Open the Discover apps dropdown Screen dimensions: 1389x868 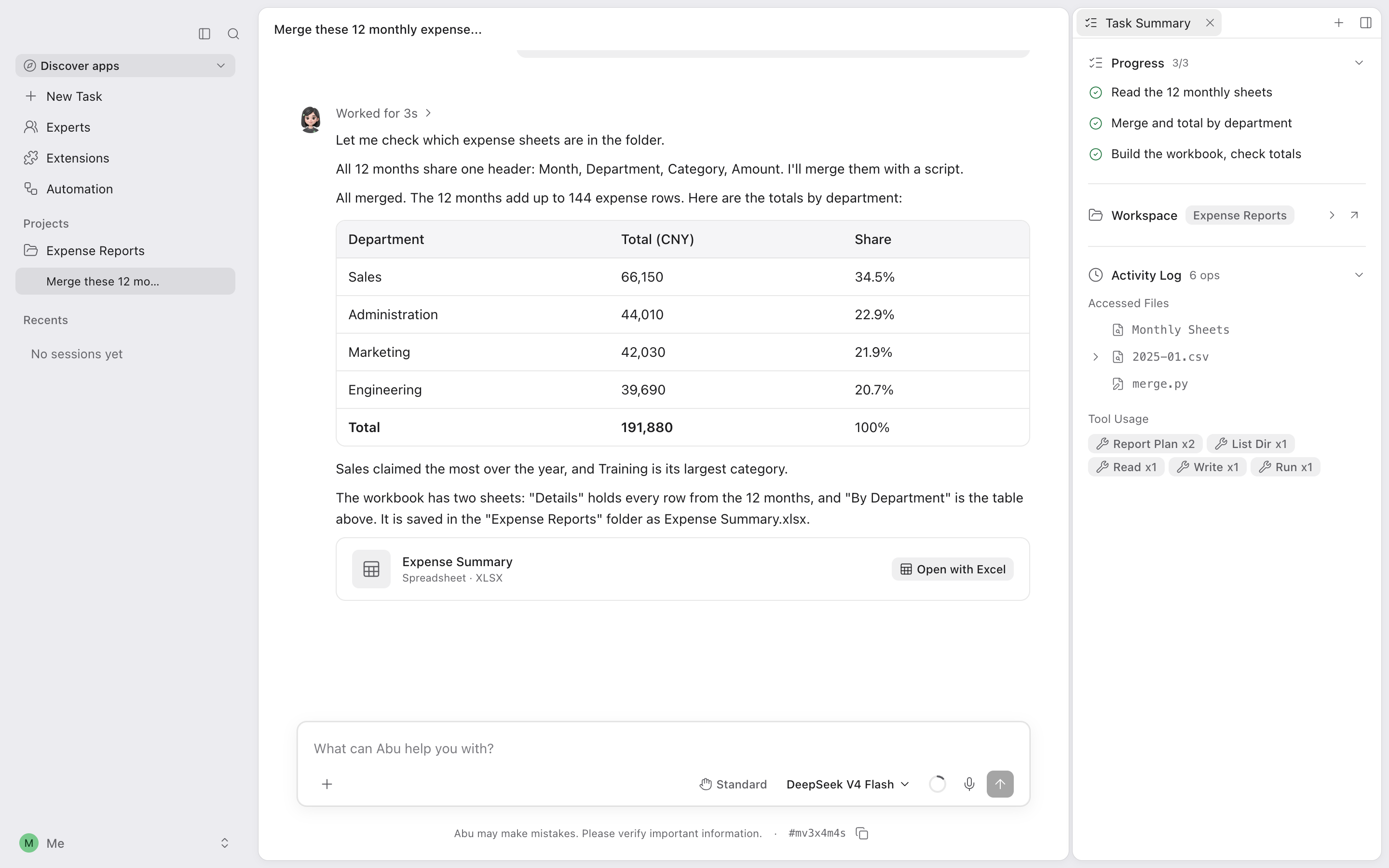tap(125, 66)
